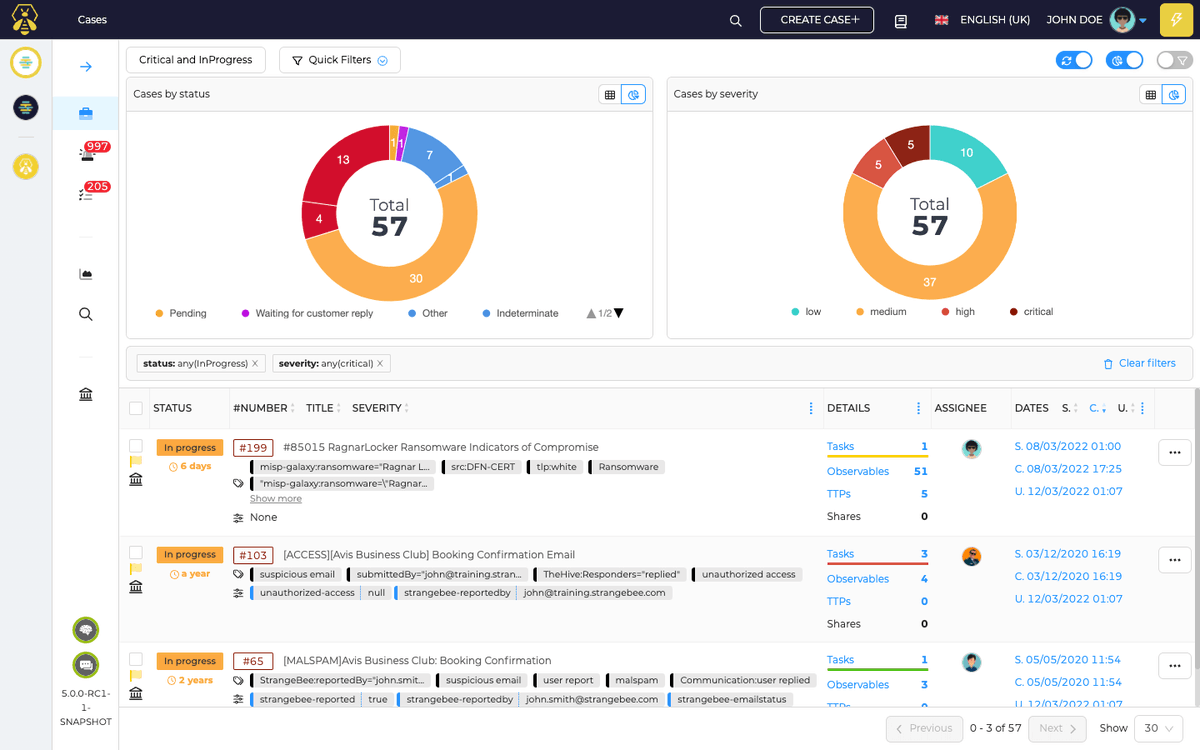Toggle Pending legend entry in status chart
This screenshot has height=750, width=1200.
(x=181, y=313)
